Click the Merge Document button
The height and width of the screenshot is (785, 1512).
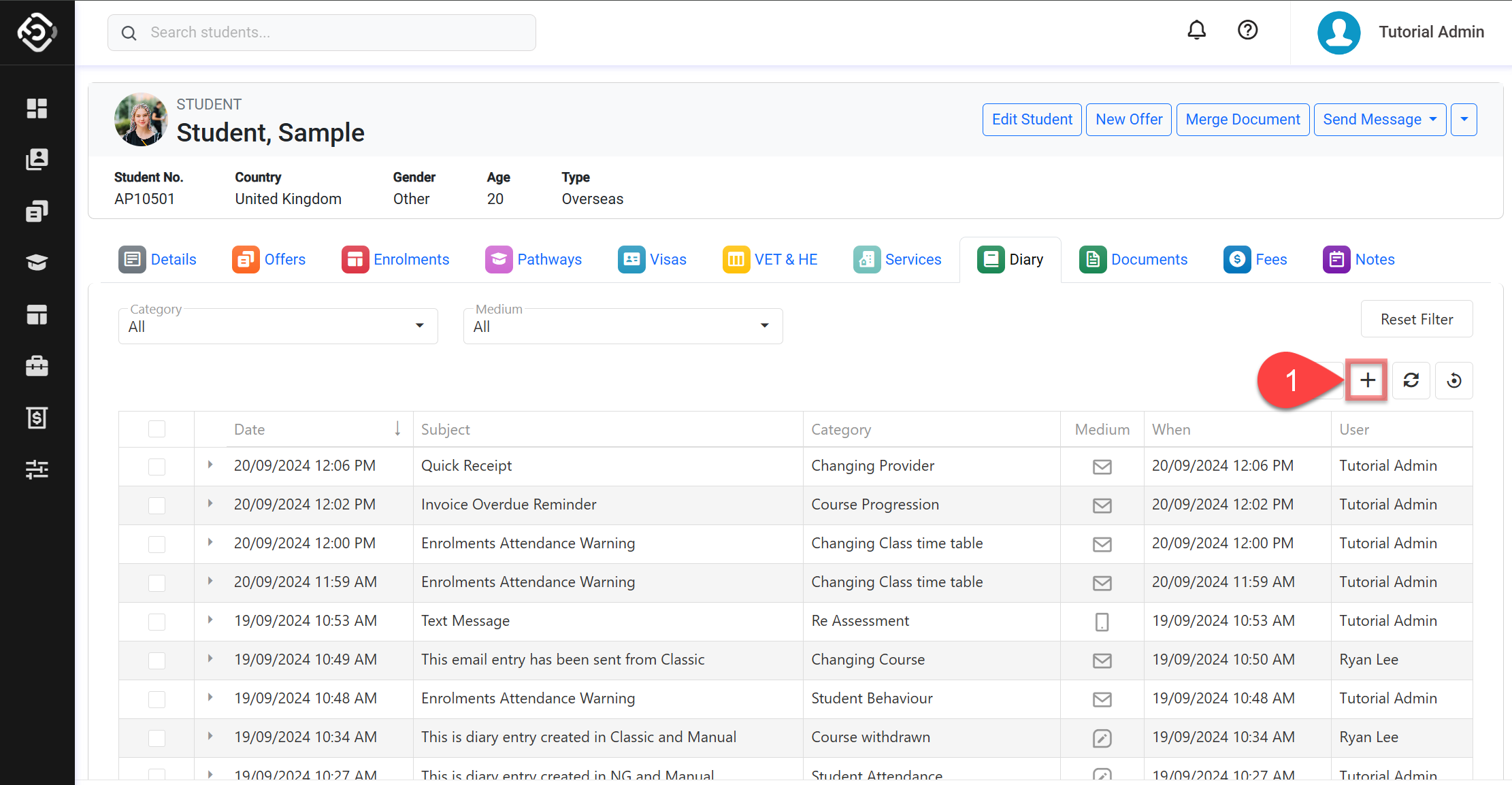1243,120
